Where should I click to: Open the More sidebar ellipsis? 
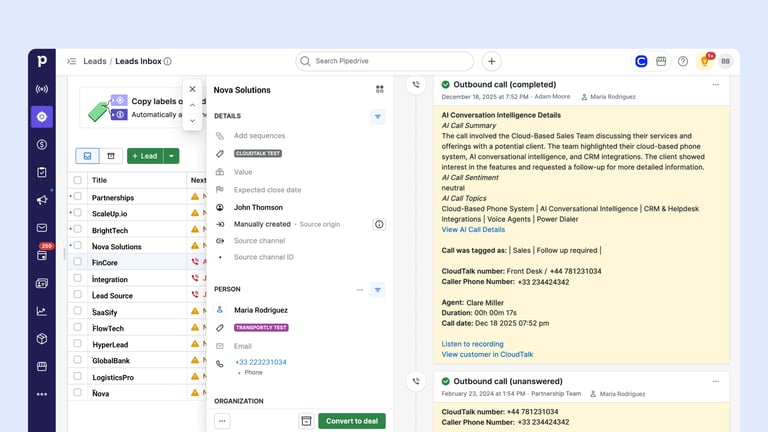coord(42,394)
